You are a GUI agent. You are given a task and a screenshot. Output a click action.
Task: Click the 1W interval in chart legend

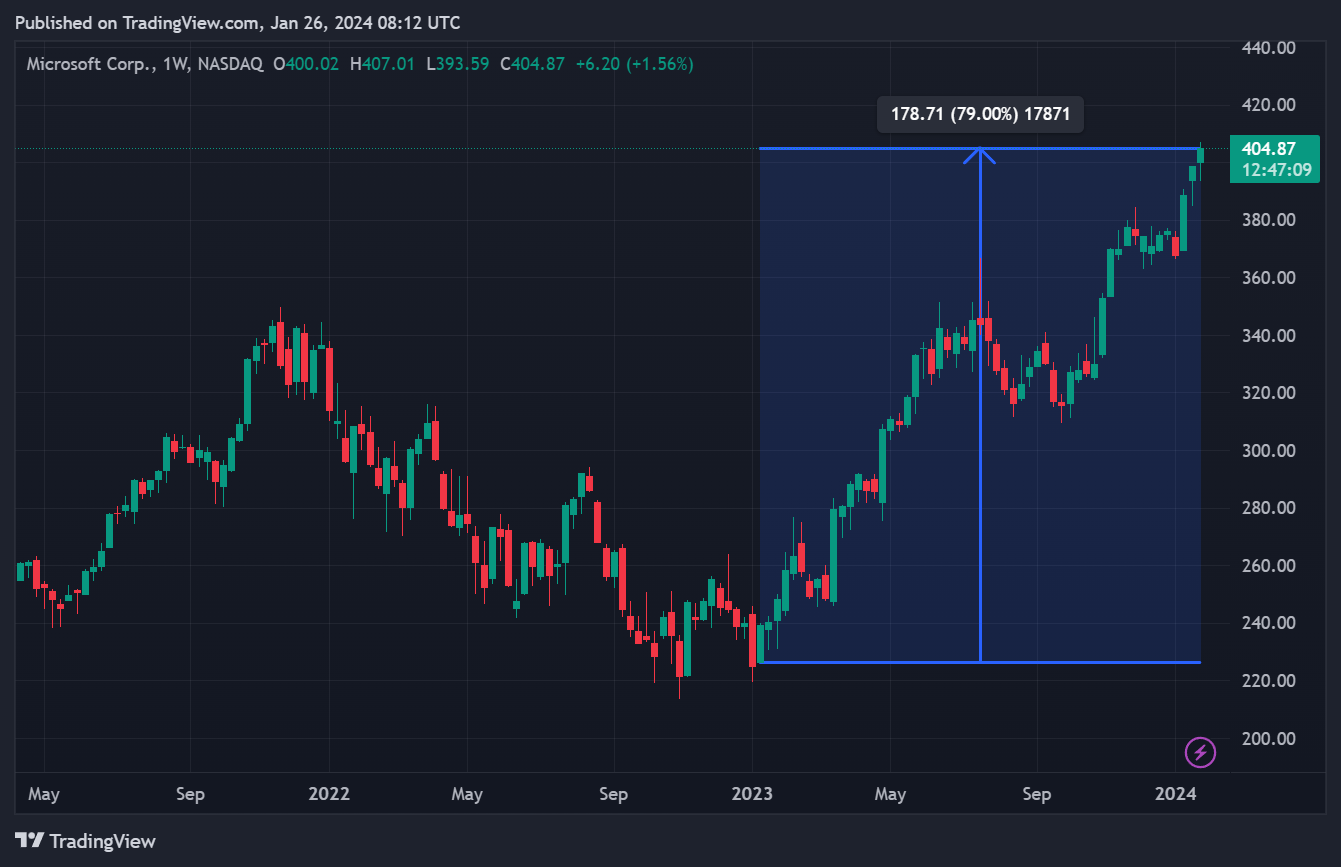tap(176, 64)
